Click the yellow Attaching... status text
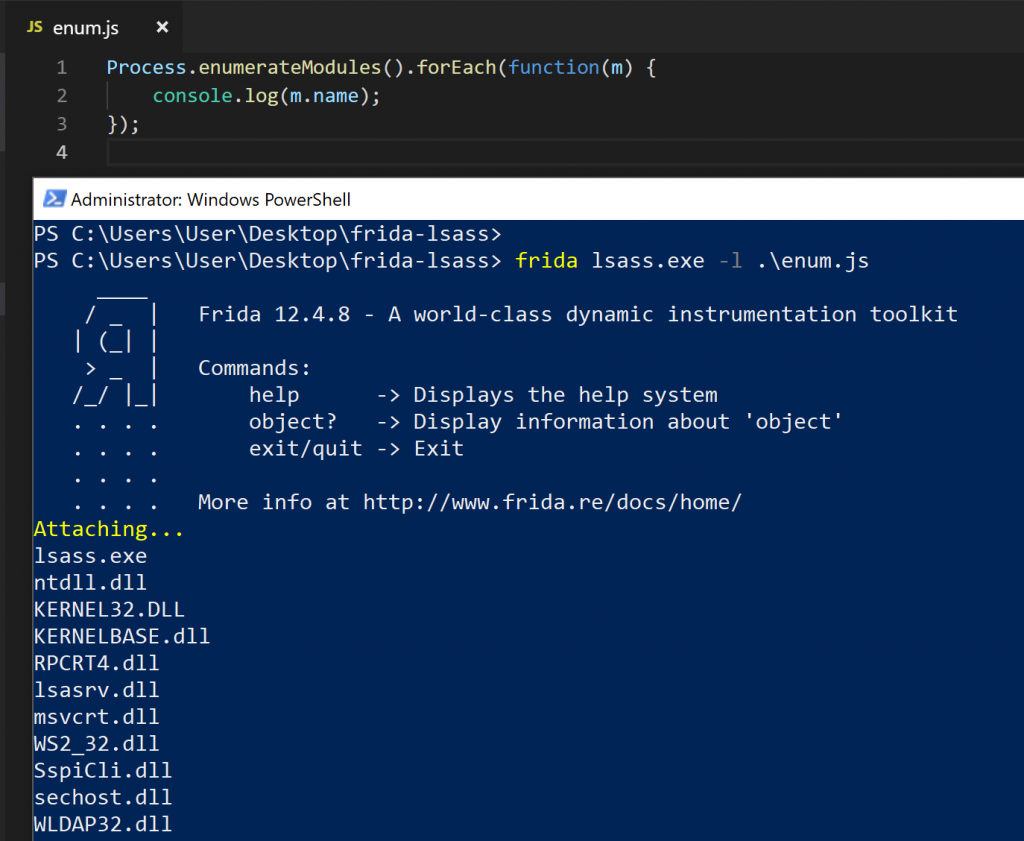Screen dimensions: 1024x841 click(109, 529)
